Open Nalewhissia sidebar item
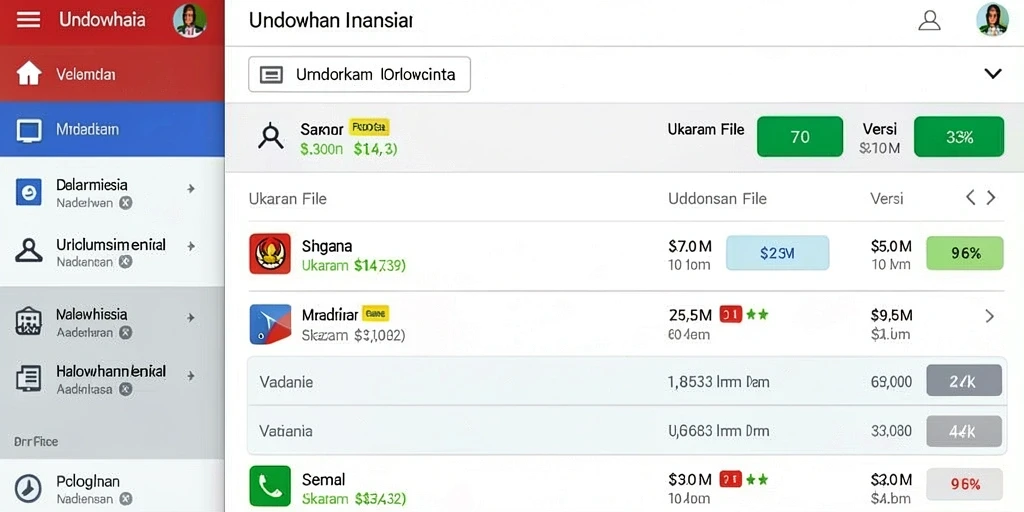The height and width of the screenshot is (512, 1024). click(112, 323)
